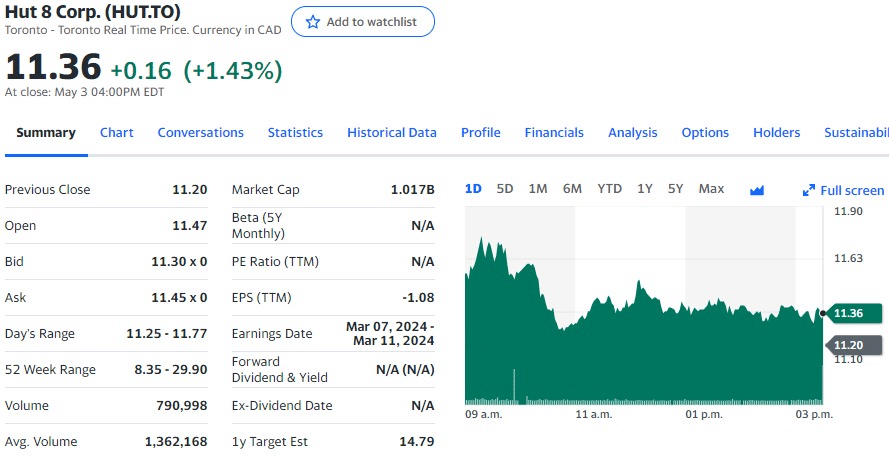Open the Chart tab

point(117,133)
